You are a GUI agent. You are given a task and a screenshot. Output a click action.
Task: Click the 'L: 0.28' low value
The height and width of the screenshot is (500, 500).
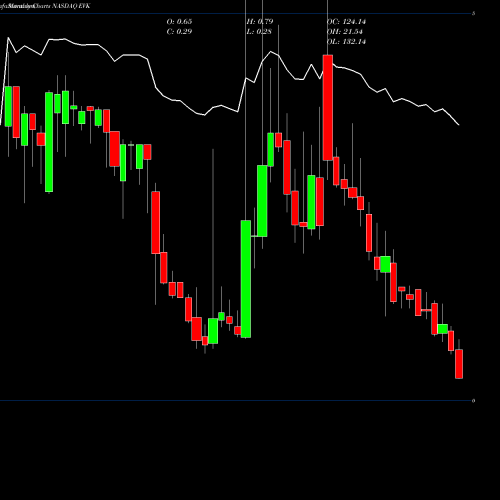pos(259,31)
